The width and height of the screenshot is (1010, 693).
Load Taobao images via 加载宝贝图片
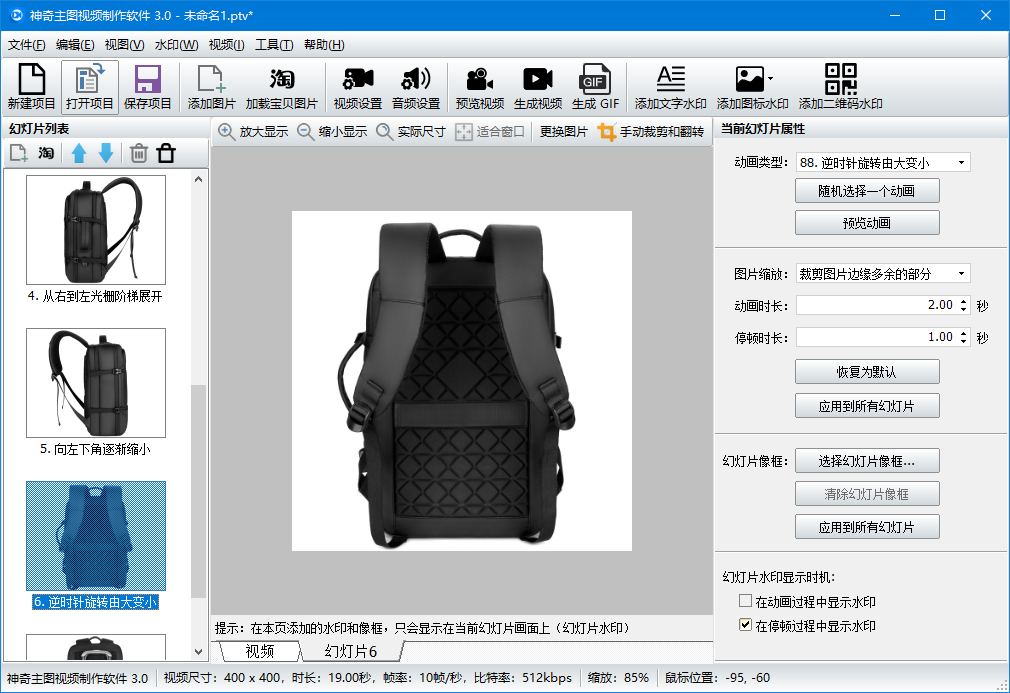[x=281, y=86]
